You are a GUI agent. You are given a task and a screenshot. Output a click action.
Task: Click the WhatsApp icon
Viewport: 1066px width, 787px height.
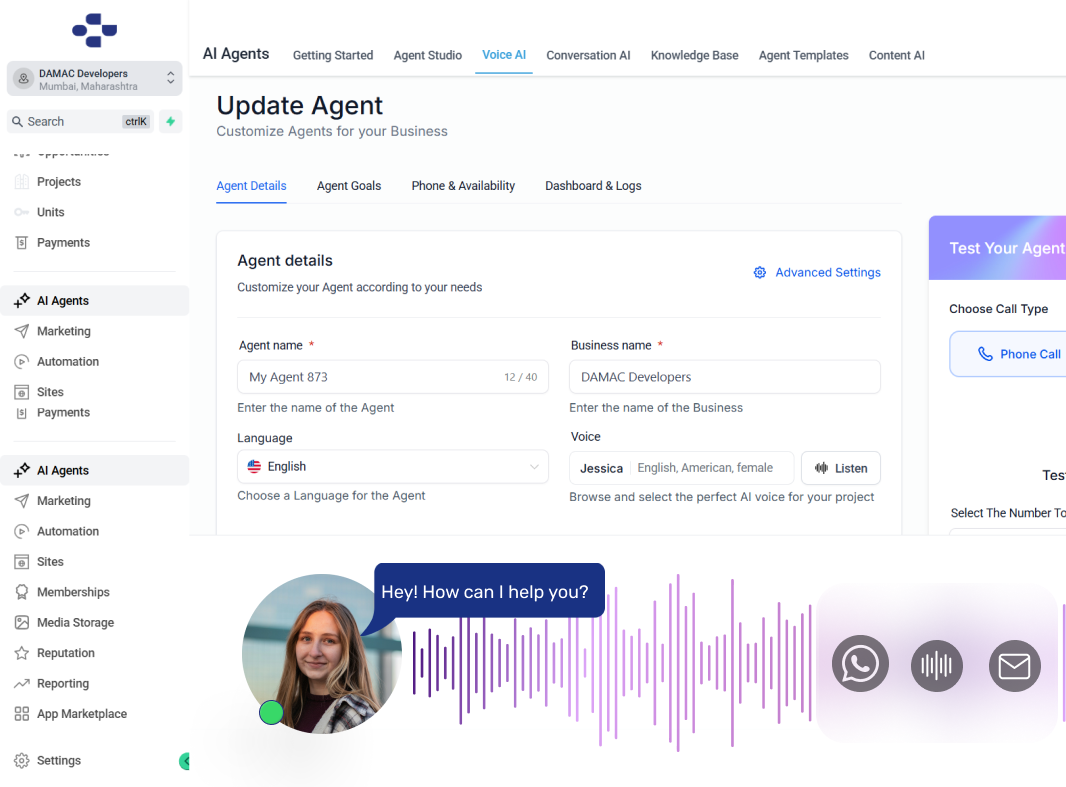(860, 664)
